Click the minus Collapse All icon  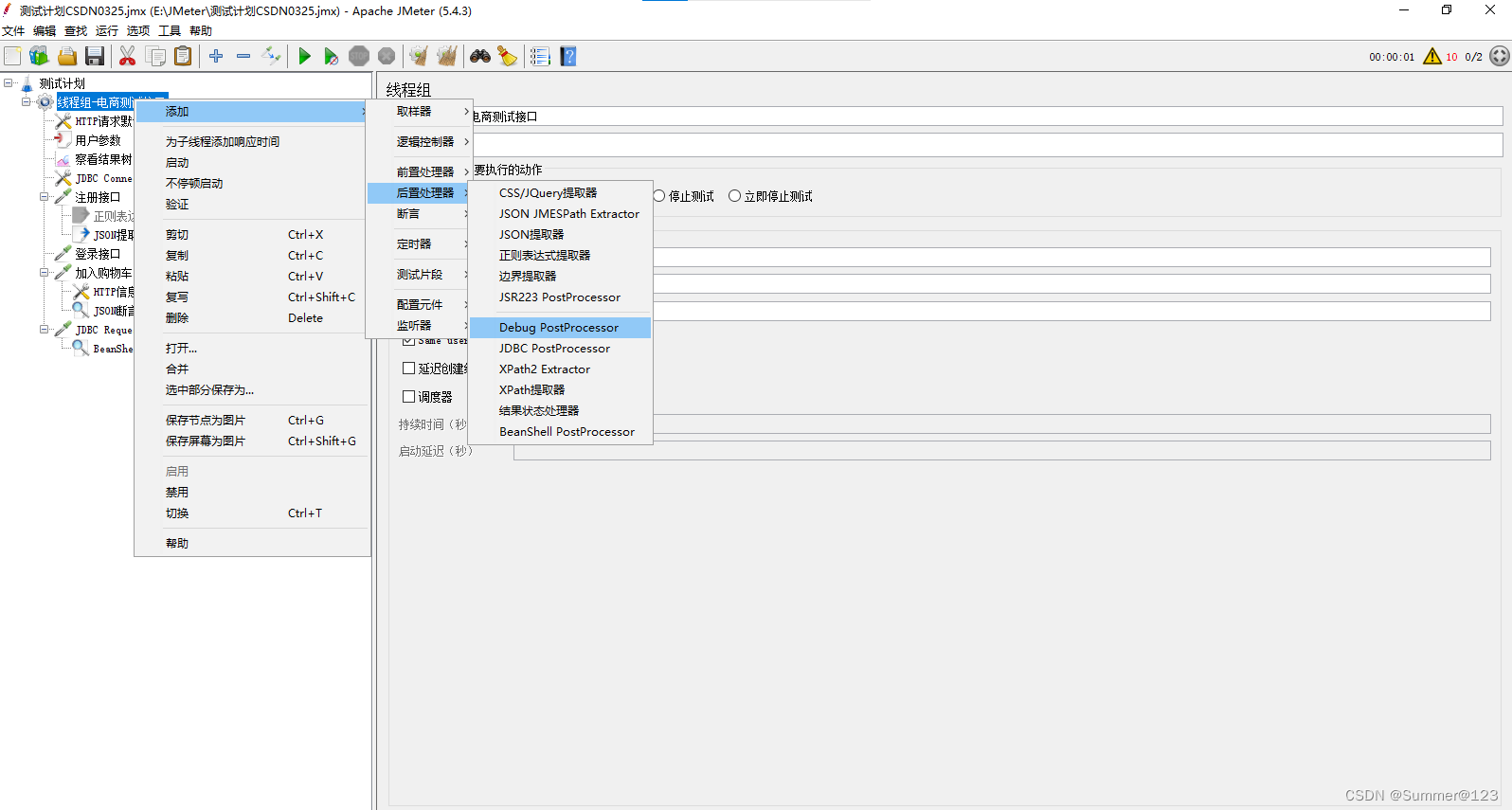click(x=243, y=56)
